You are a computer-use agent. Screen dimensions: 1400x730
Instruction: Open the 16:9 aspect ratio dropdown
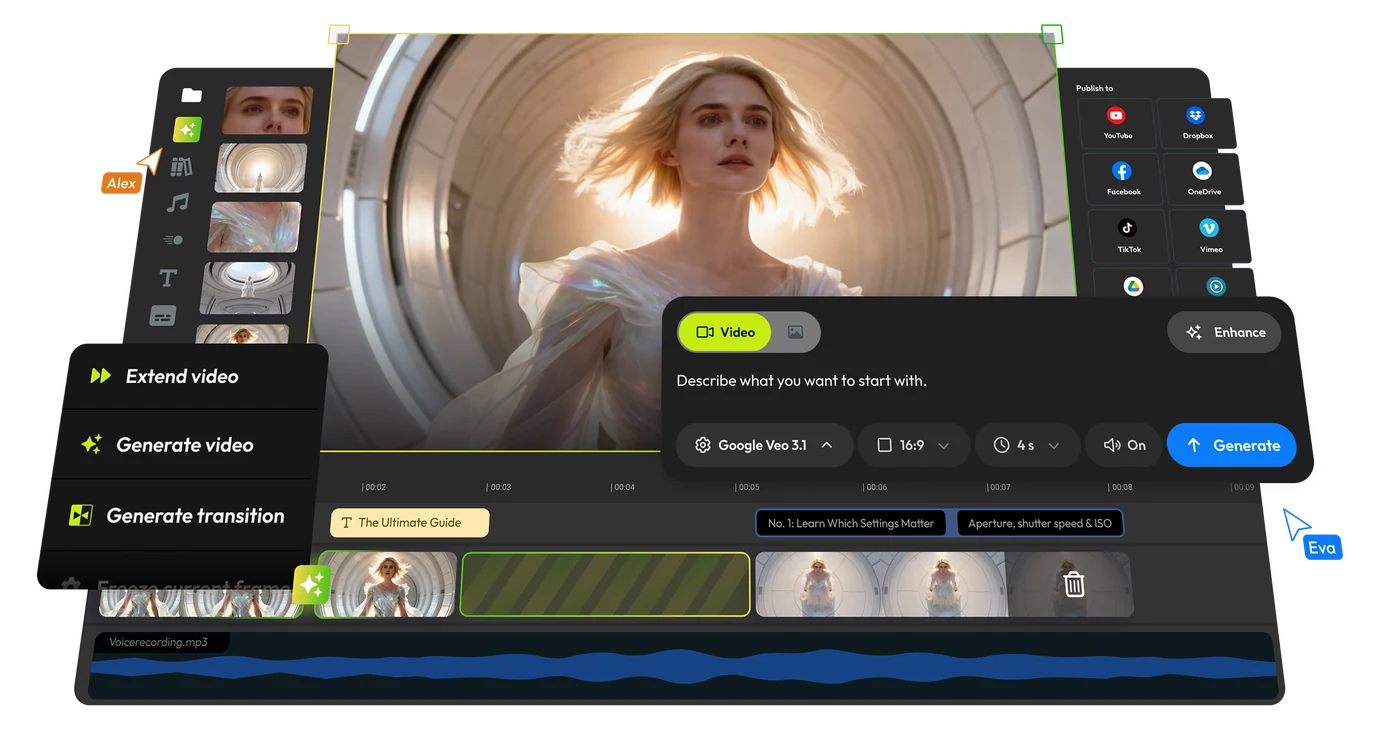[x=913, y=445]
